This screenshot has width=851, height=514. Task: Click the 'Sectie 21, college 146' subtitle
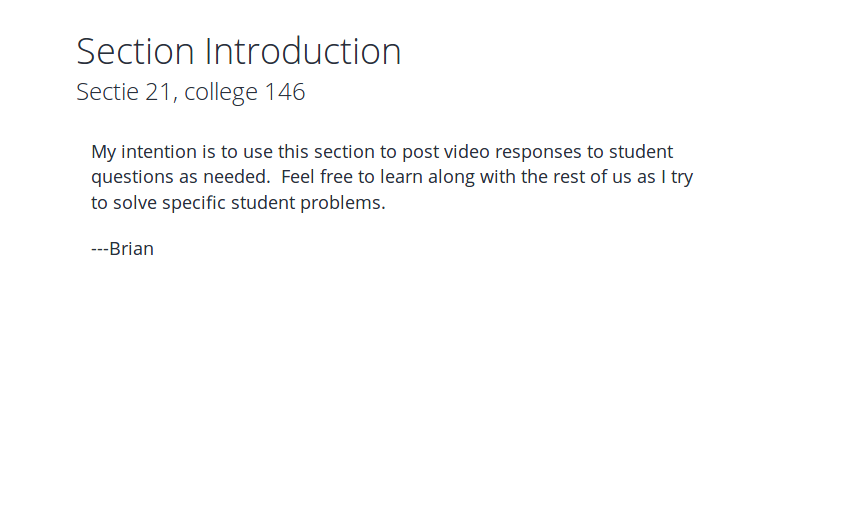point(190,92)
